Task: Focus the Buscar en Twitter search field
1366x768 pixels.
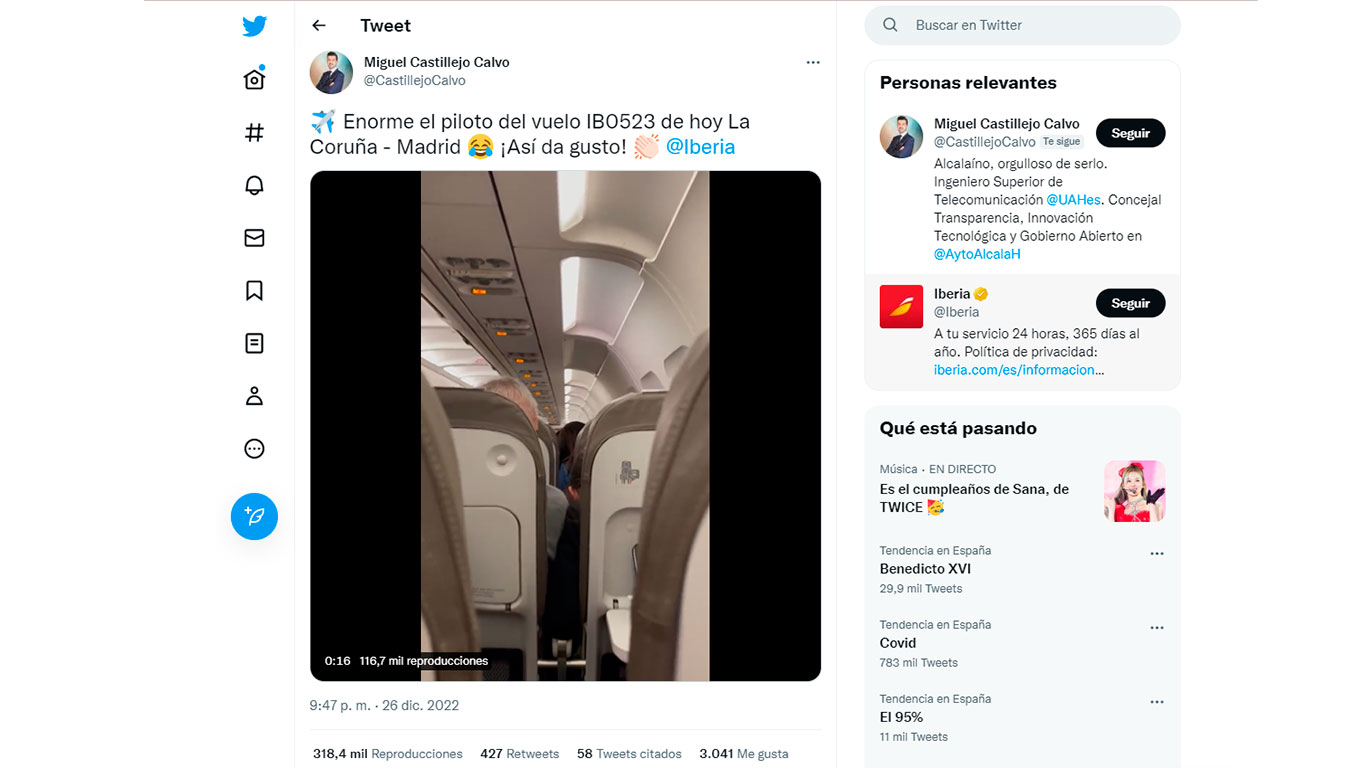Action: (1023, 25)
